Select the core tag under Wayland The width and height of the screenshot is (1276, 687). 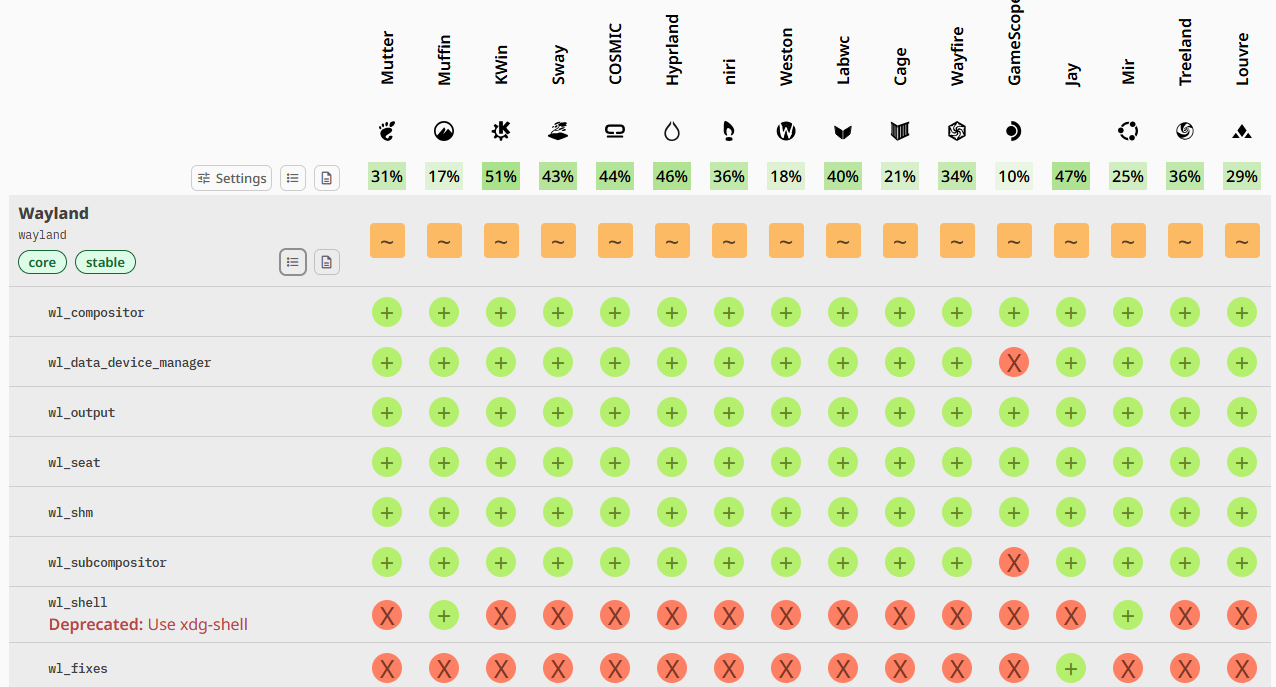42,262
